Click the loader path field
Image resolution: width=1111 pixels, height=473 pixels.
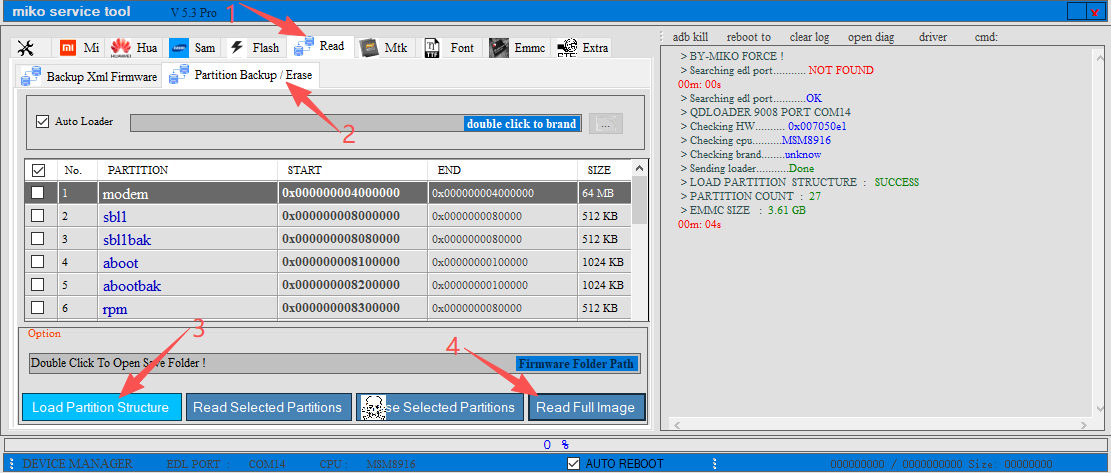pyautogui.click(x=355, y=123)
